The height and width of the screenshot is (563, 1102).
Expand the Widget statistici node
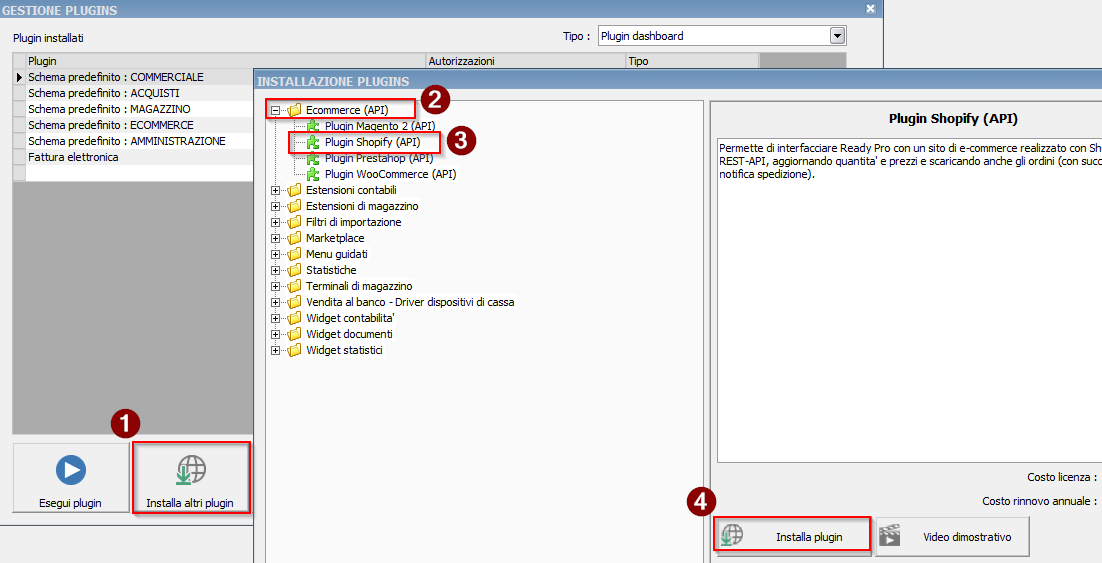tap(276, 350)
